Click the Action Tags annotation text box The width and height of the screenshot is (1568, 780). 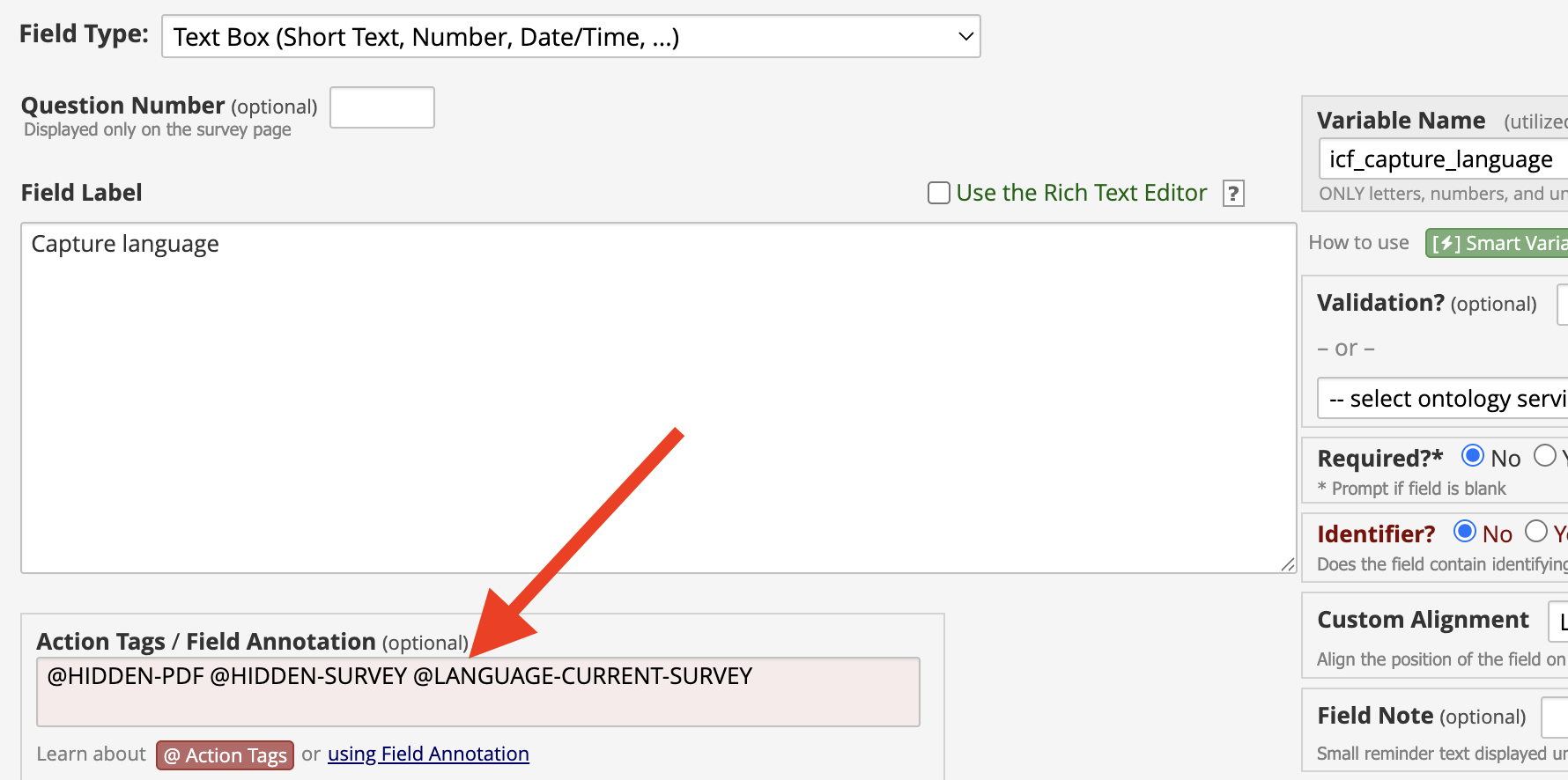[x=478, y=692]
